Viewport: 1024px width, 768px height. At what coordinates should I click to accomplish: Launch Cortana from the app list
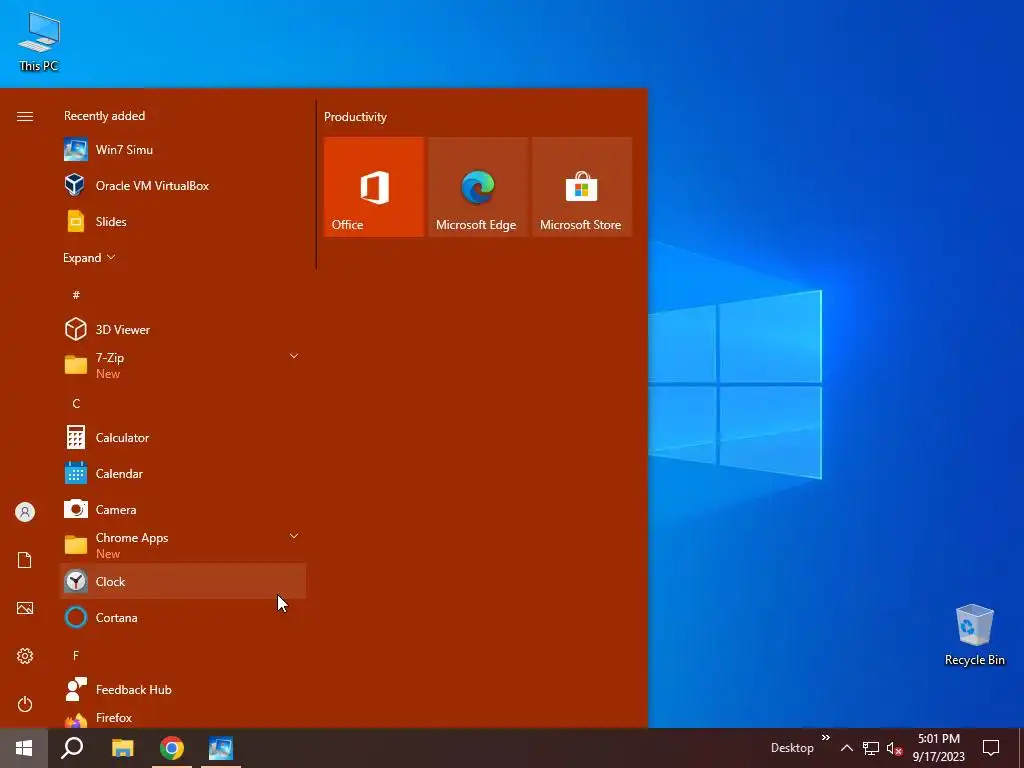click(183, 617)
